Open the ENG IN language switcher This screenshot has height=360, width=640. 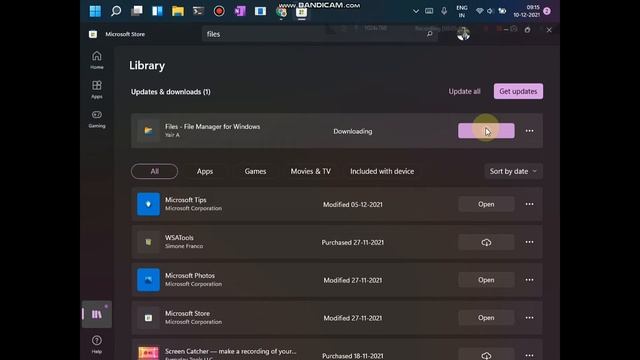462,11
